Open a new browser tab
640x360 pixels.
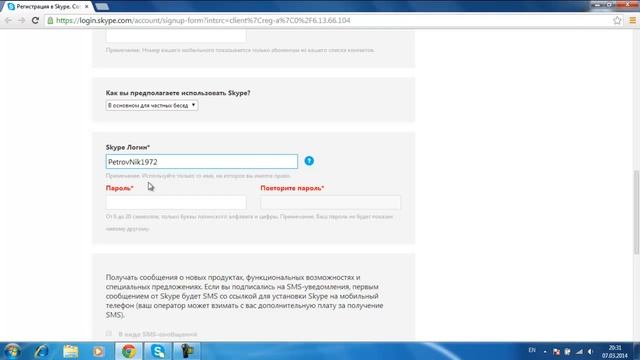click(x=102, y=7)
